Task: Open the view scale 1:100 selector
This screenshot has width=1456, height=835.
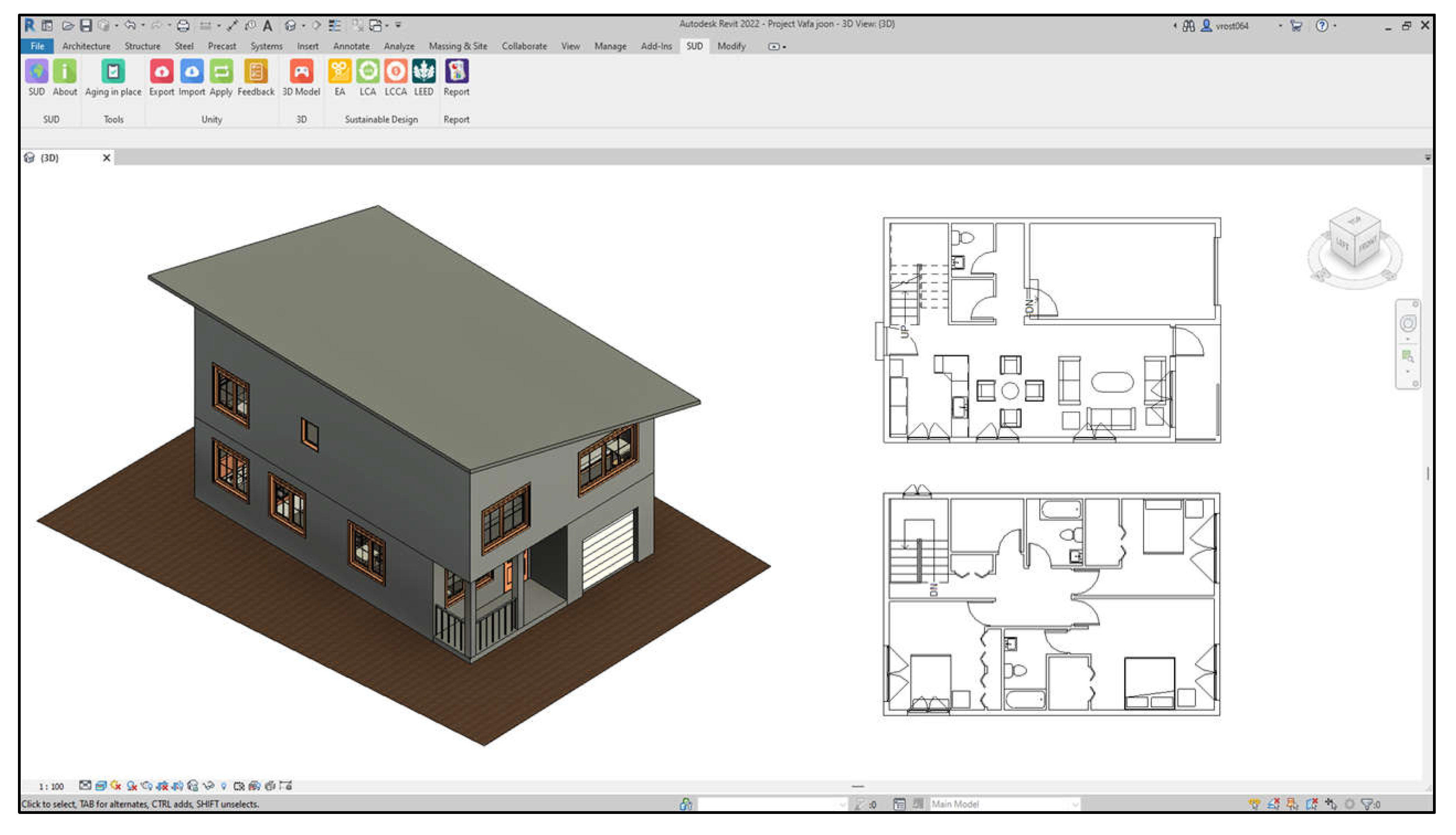Action: pyautogui.click(x=51, y=786)
